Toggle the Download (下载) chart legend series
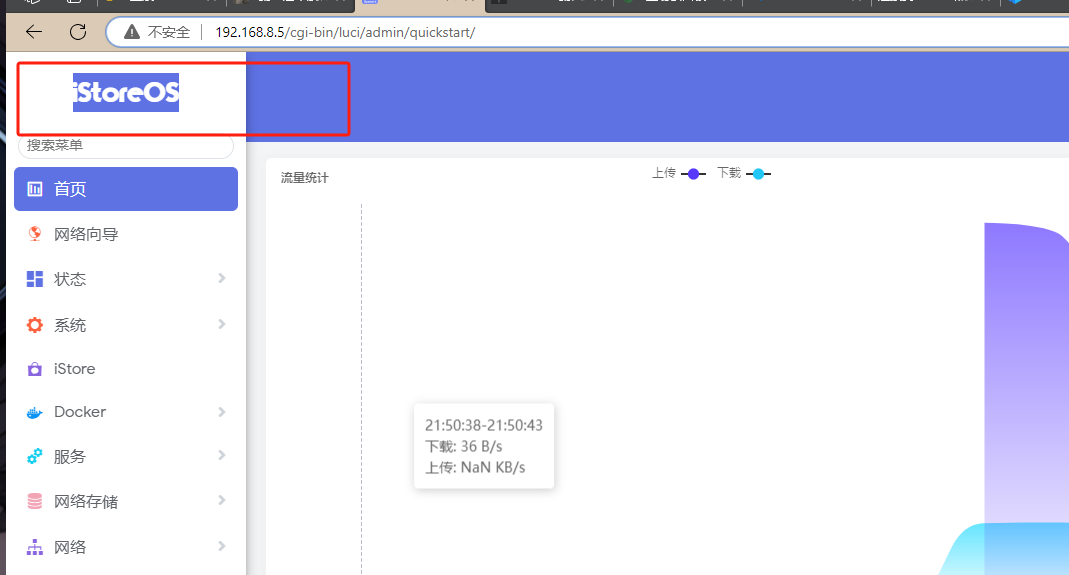Image resolution: width=1069 pixels, height=575 pixels. point(744,174)
